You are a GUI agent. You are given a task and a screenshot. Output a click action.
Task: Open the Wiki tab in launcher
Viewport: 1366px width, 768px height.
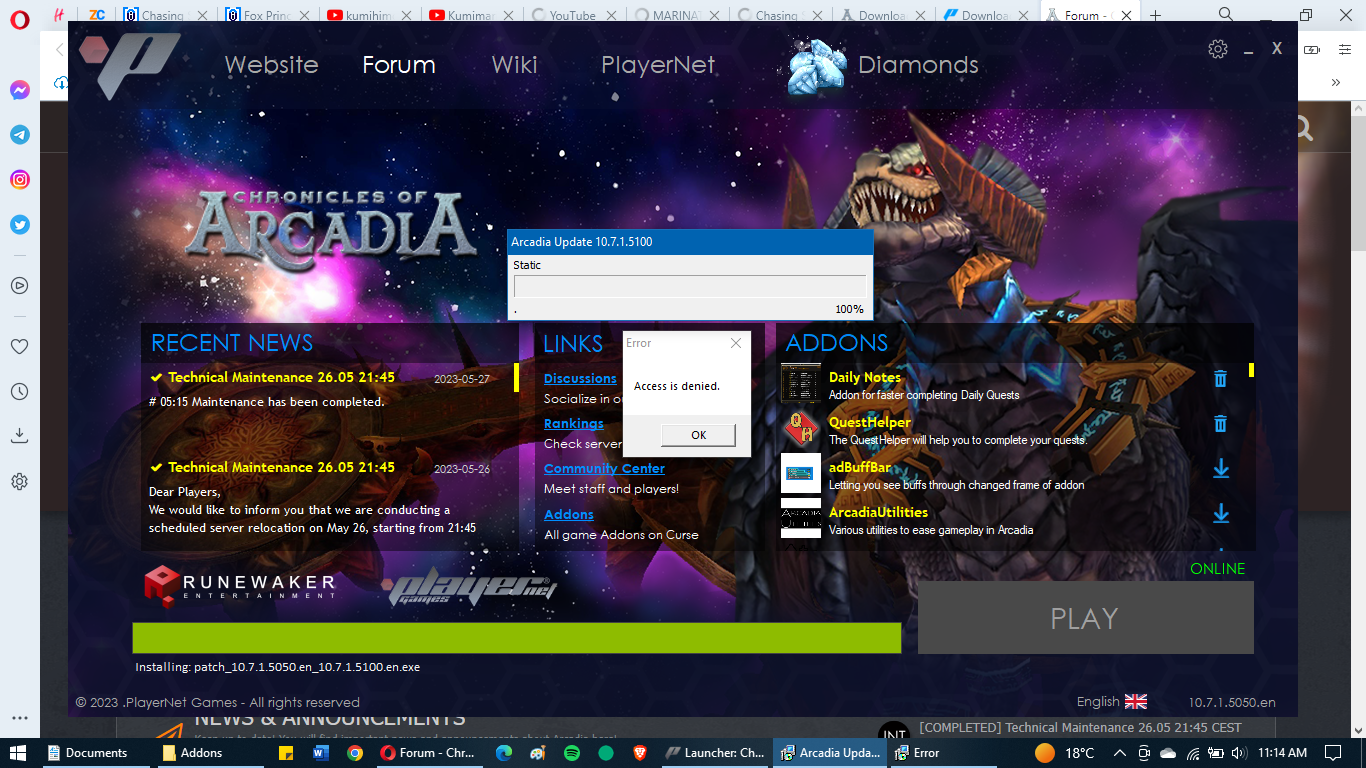(x=514, y=65)
